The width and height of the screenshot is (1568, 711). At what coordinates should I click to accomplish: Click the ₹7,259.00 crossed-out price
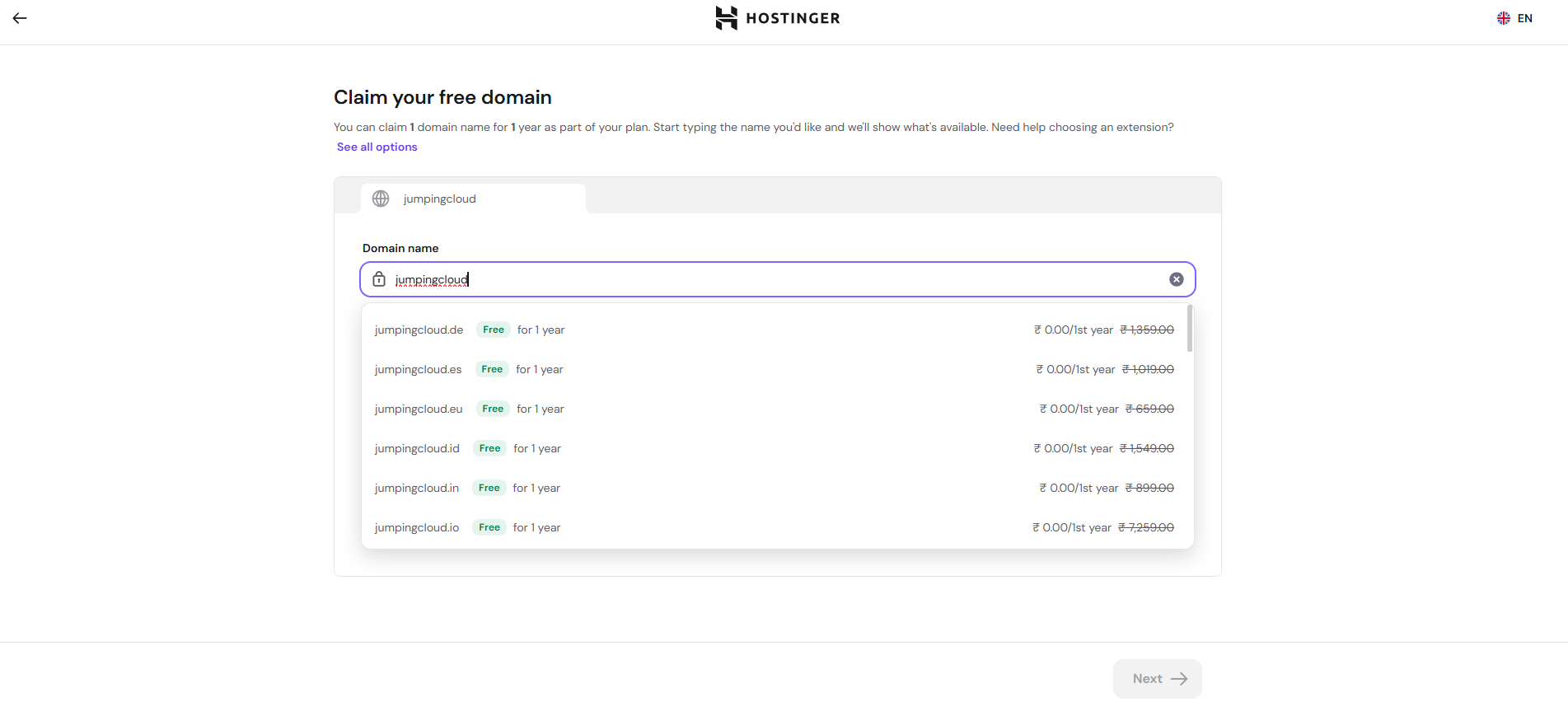tap(1146, 527)
